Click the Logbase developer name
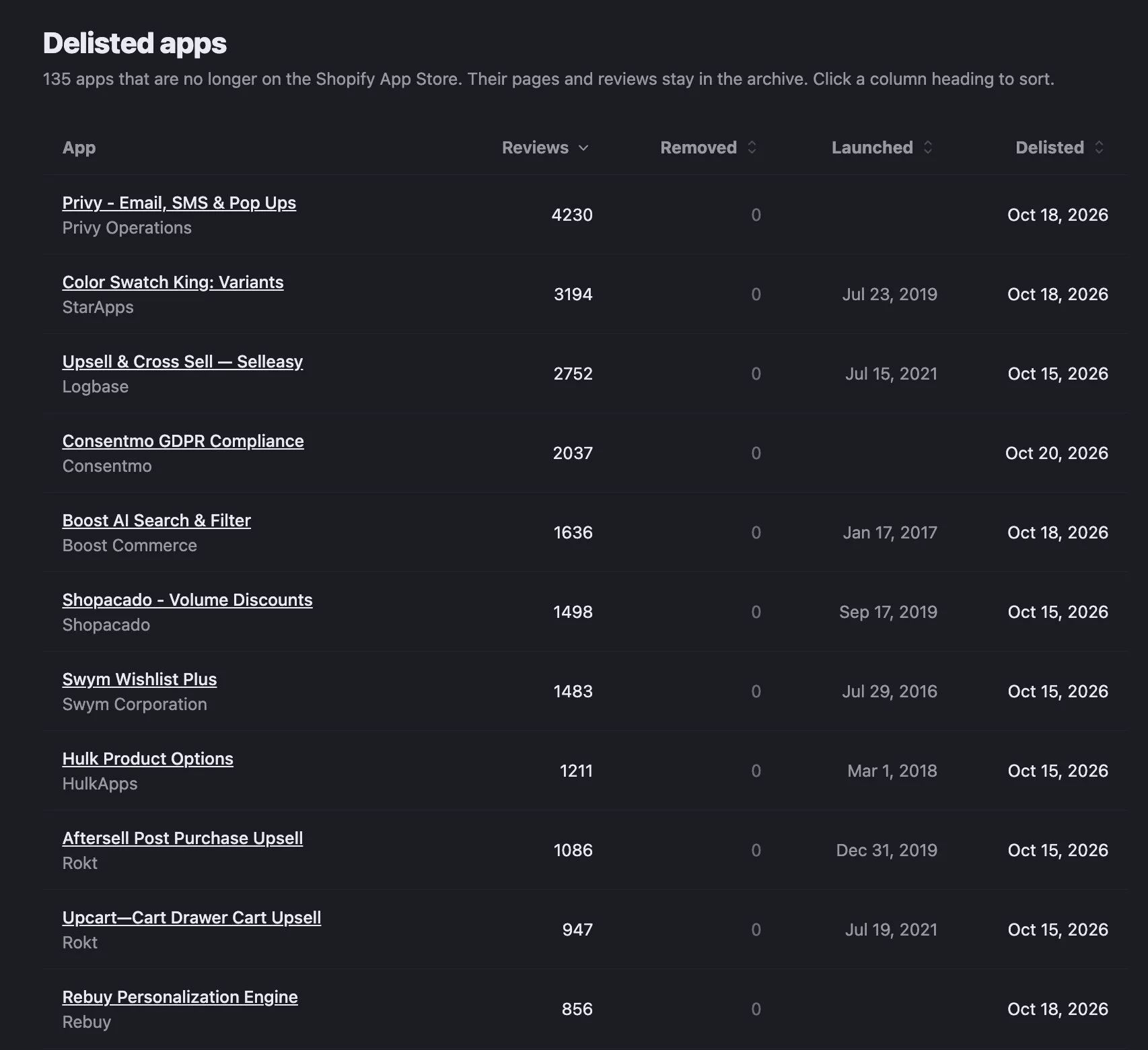 click(x=95, y=387)
